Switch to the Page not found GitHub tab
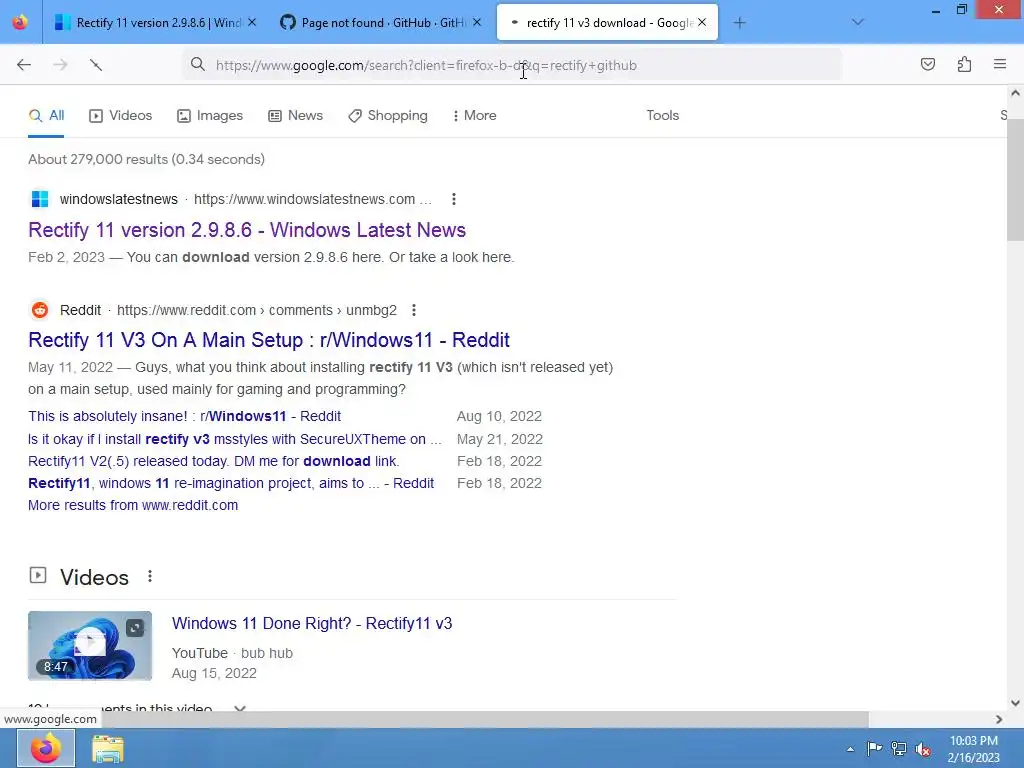Image resolution: width=1024 pixels, height=768 pixels. coord(381,22)
